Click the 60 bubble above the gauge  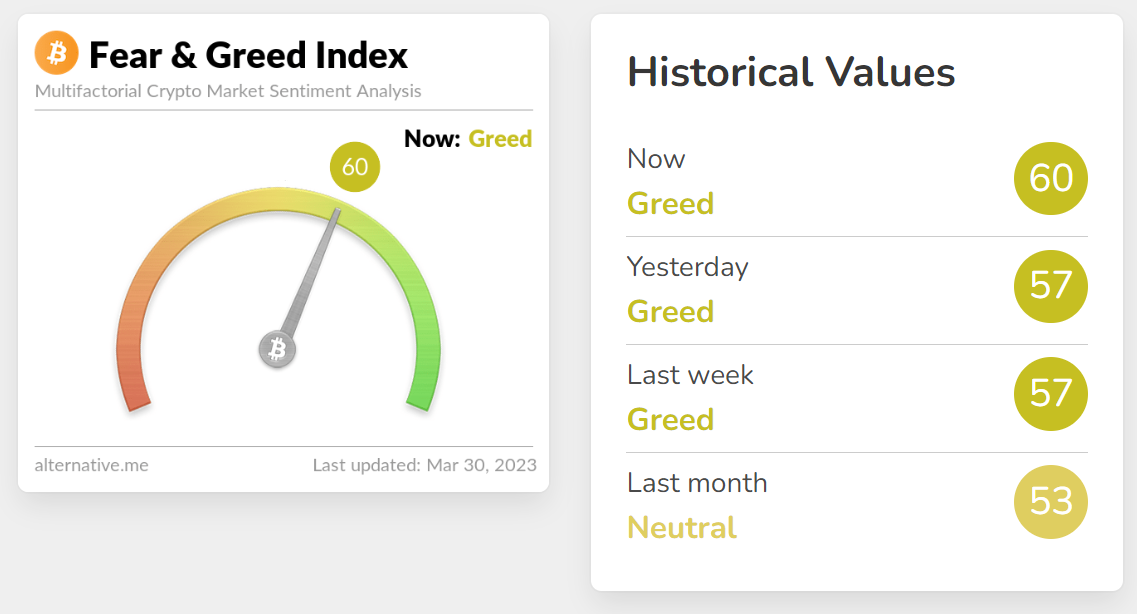[x=355, y=167]
